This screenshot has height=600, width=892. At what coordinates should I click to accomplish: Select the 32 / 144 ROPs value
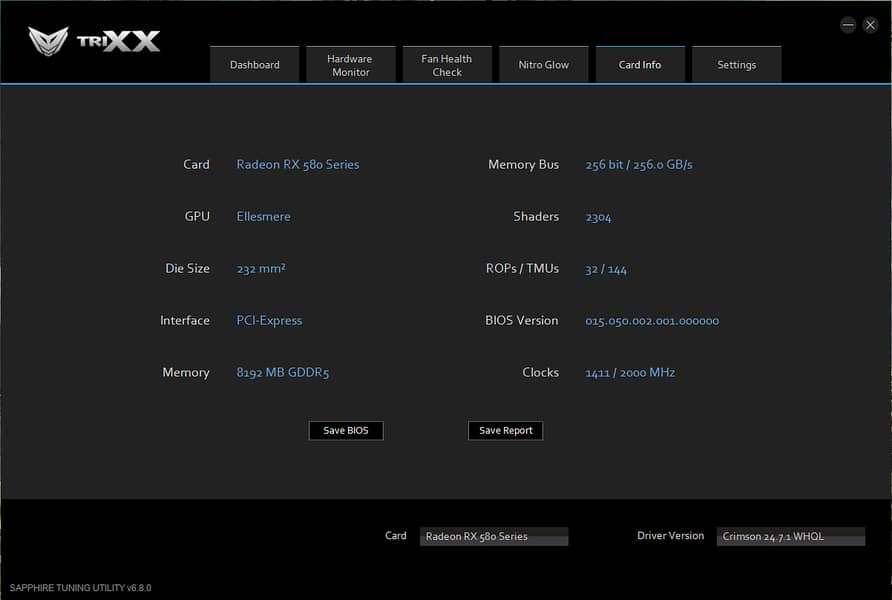(x=606, y=269)
